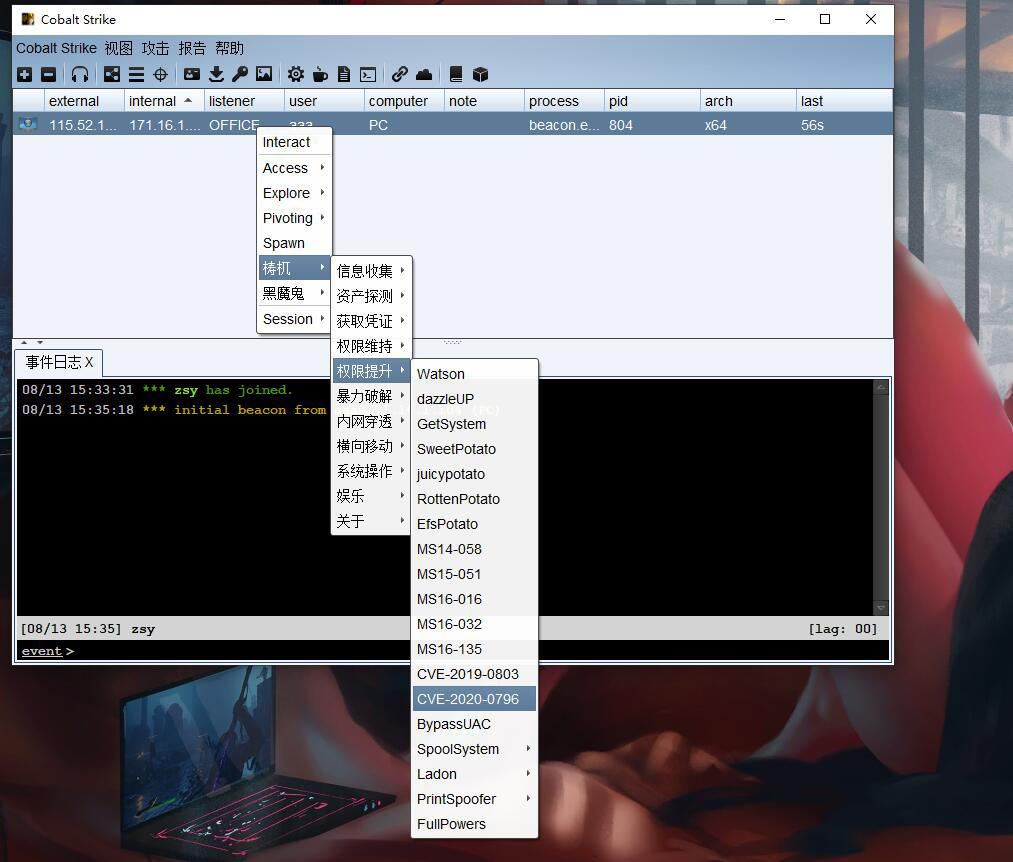
Task: Click the cloud icon to manage the web server
Action: click(424, 74)
